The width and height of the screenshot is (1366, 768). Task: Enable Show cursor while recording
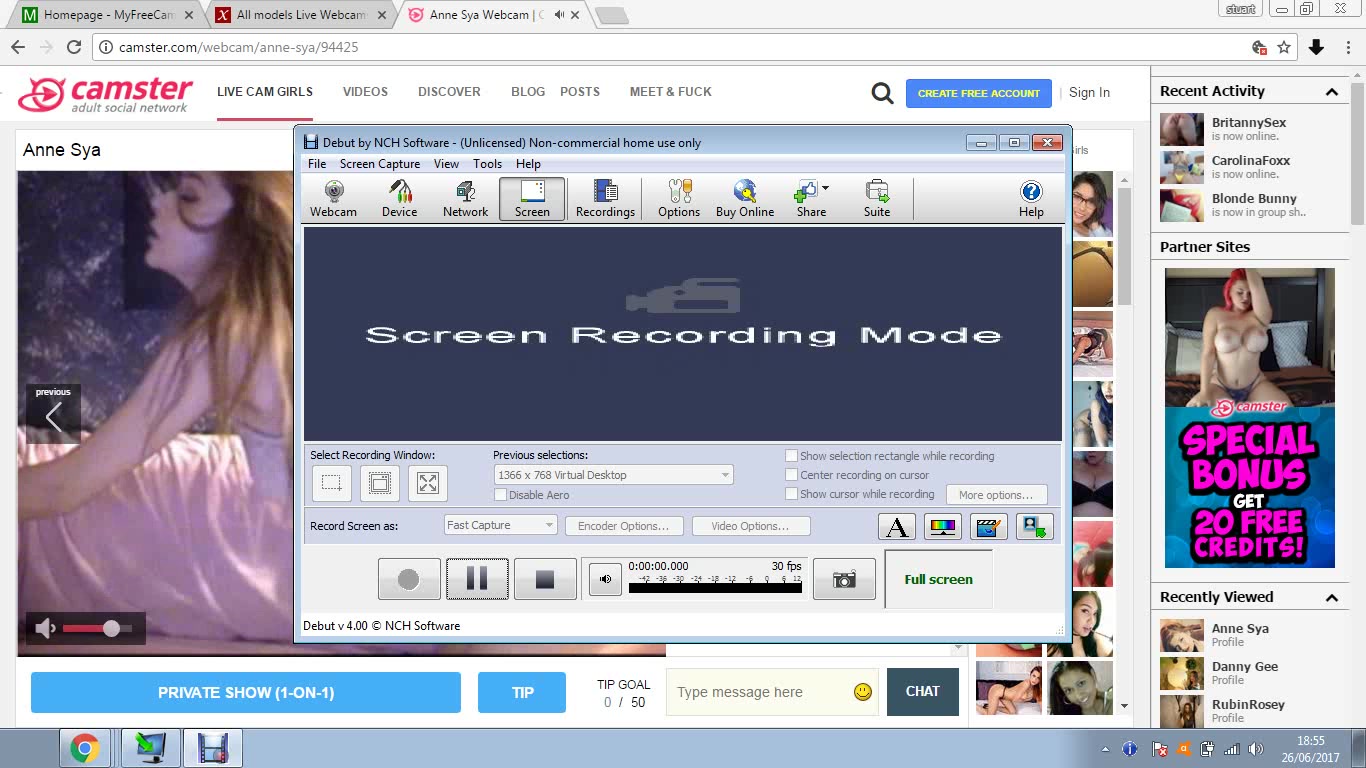coord(792,494)
